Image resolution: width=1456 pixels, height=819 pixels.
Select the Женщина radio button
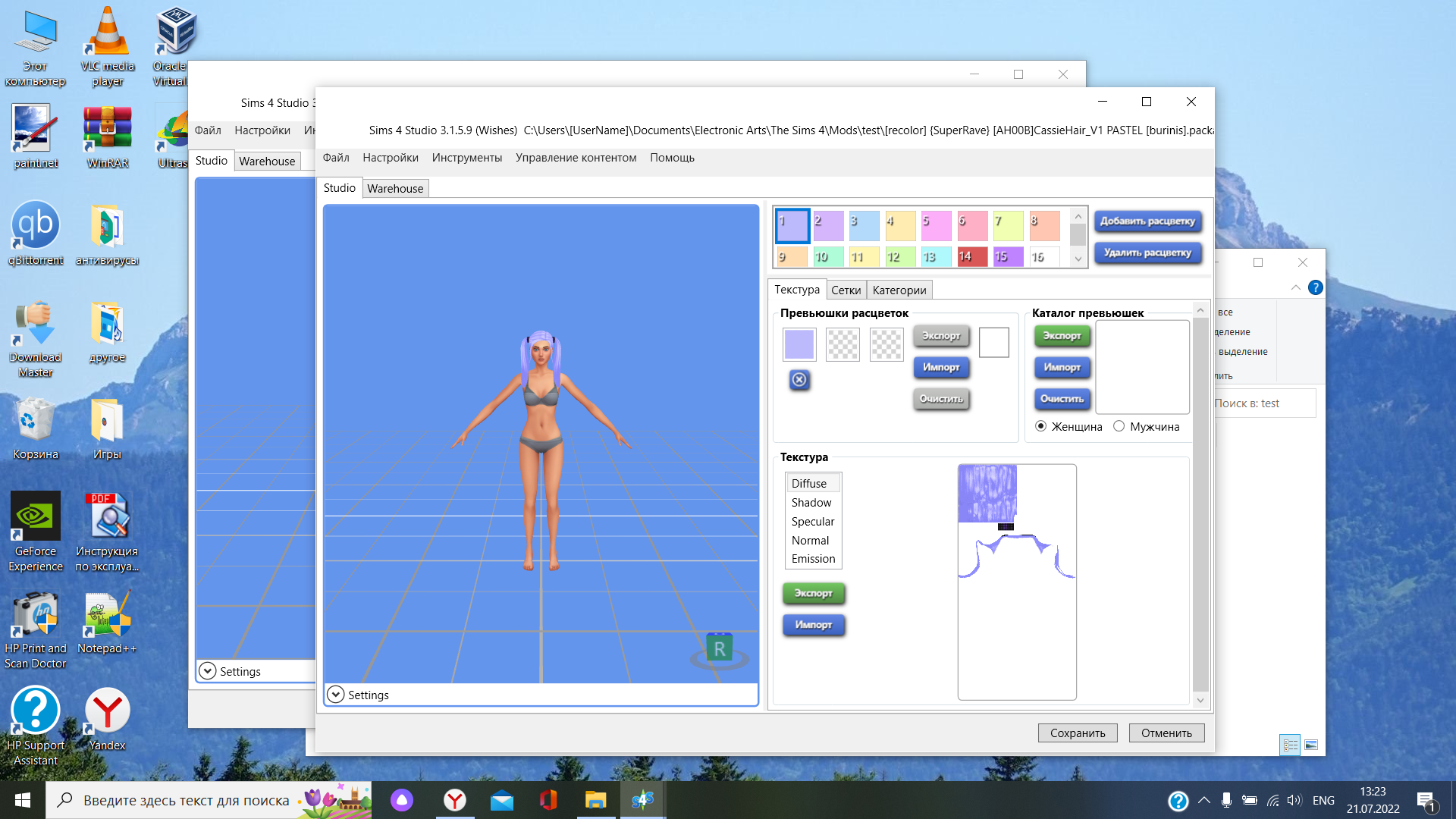(x=1041, y=426)
